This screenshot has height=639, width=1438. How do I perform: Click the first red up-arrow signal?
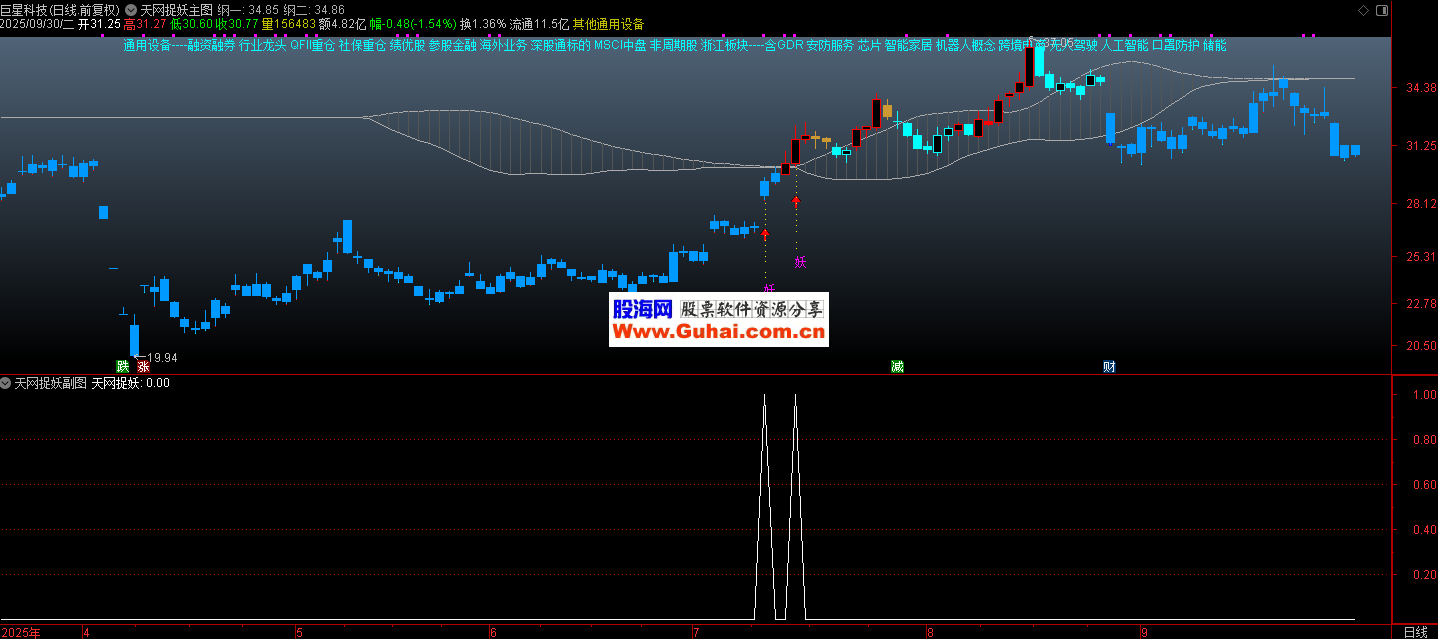click(x=765, y=234)
